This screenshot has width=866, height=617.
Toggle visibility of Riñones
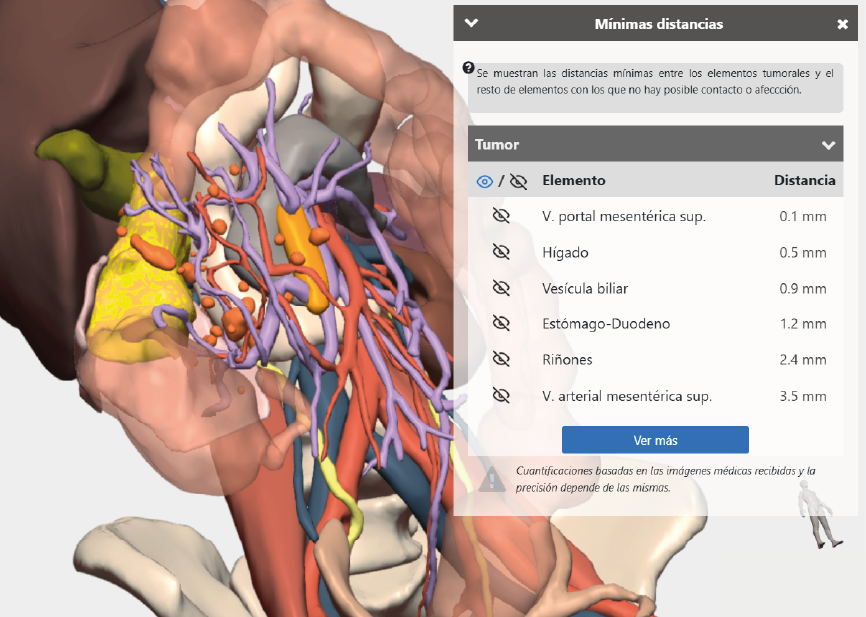click(x=501, y=360)
